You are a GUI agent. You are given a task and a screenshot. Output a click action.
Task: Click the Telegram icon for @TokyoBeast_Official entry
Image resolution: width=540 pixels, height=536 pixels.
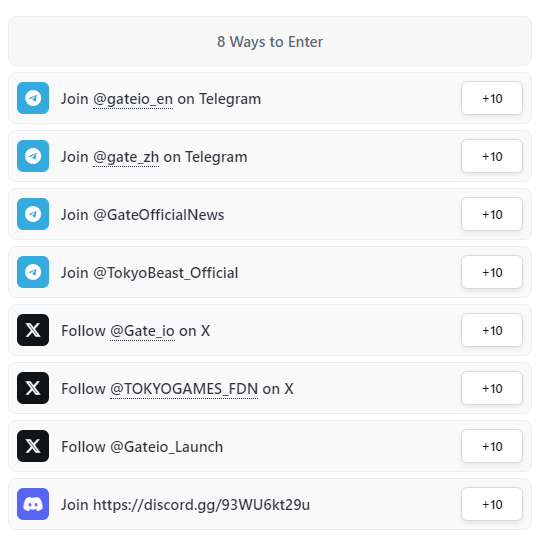[33, 272]
